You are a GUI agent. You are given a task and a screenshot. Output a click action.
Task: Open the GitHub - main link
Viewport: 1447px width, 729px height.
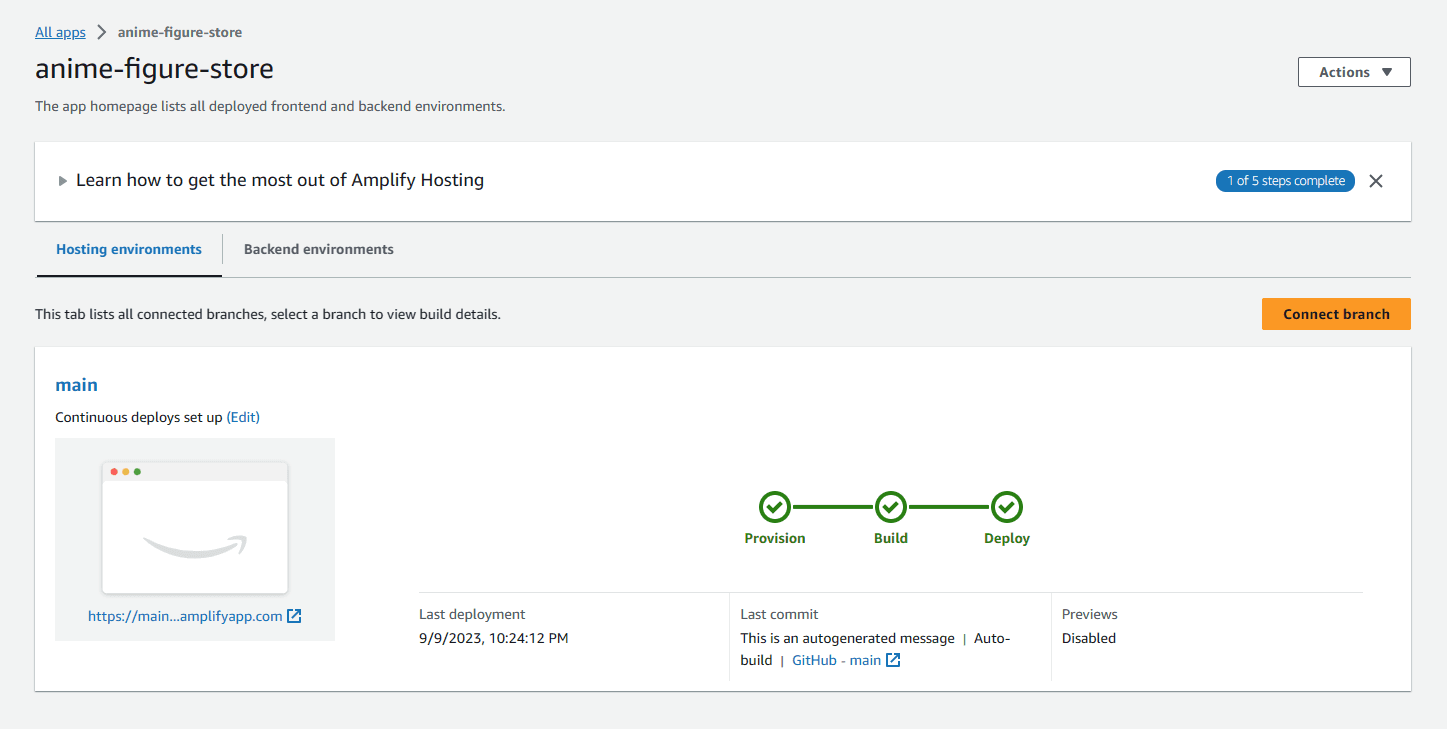(837, 660)
